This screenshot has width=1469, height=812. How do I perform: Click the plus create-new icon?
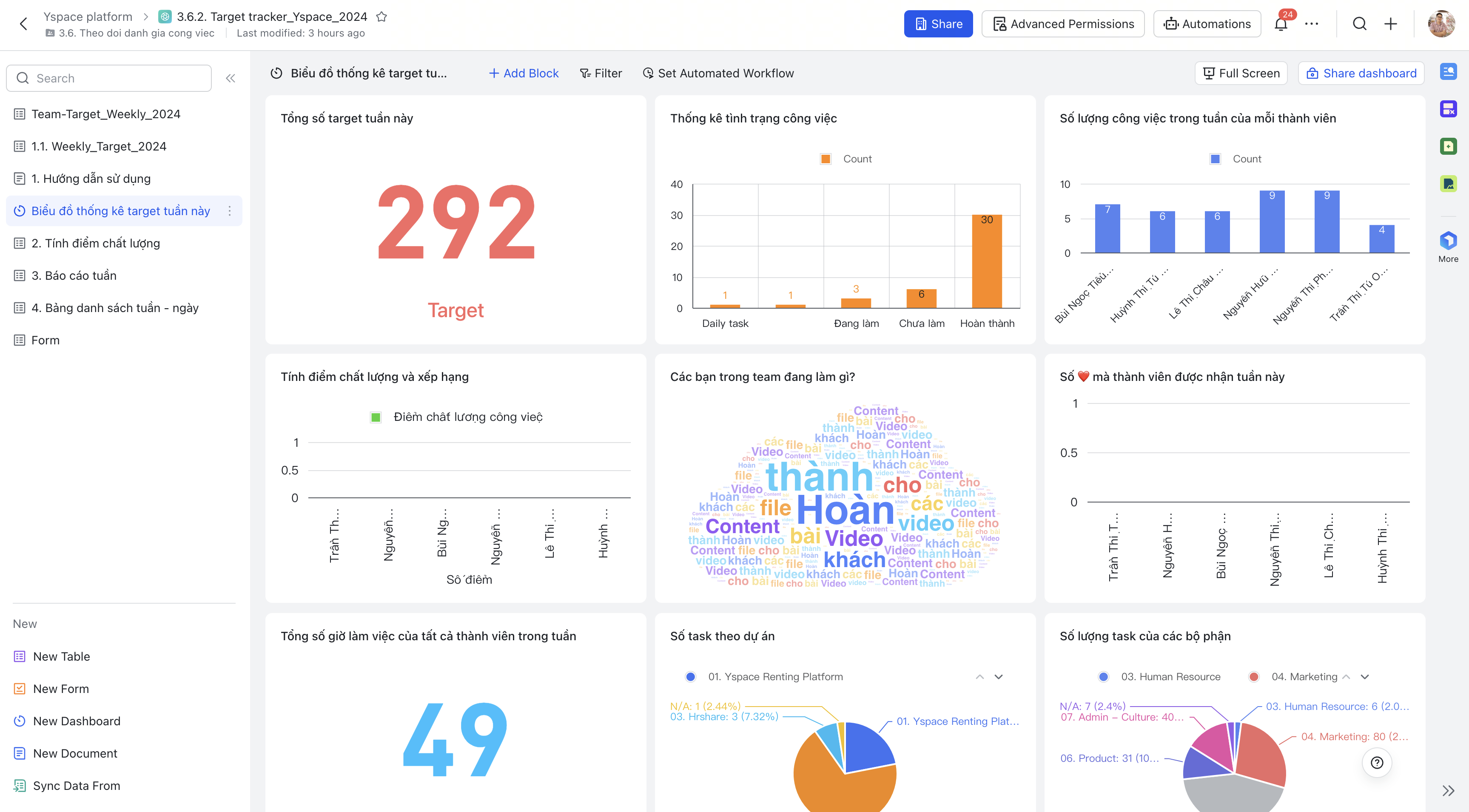tap(1390, 24)
